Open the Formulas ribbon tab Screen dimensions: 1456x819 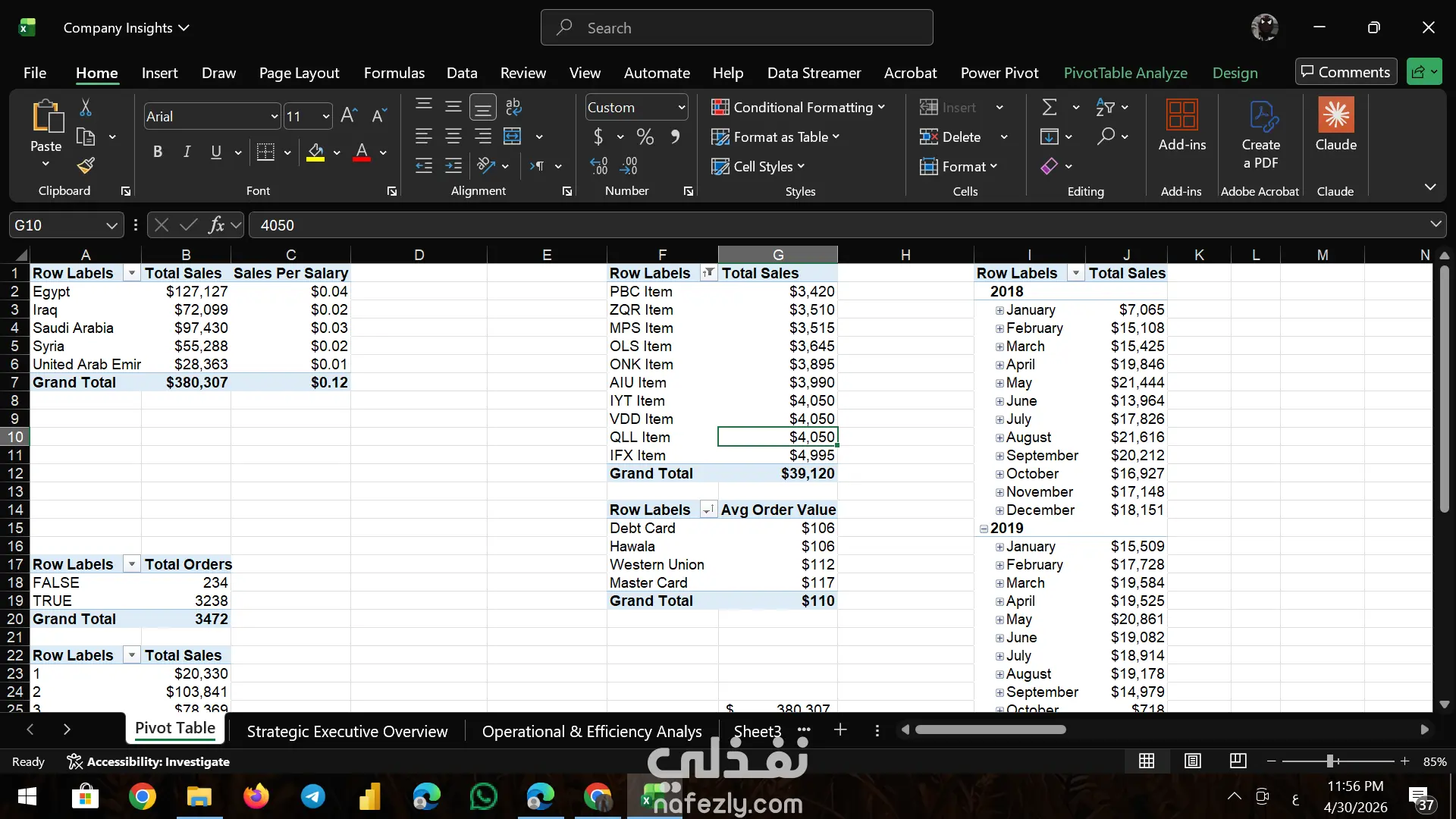click(394, 73)
